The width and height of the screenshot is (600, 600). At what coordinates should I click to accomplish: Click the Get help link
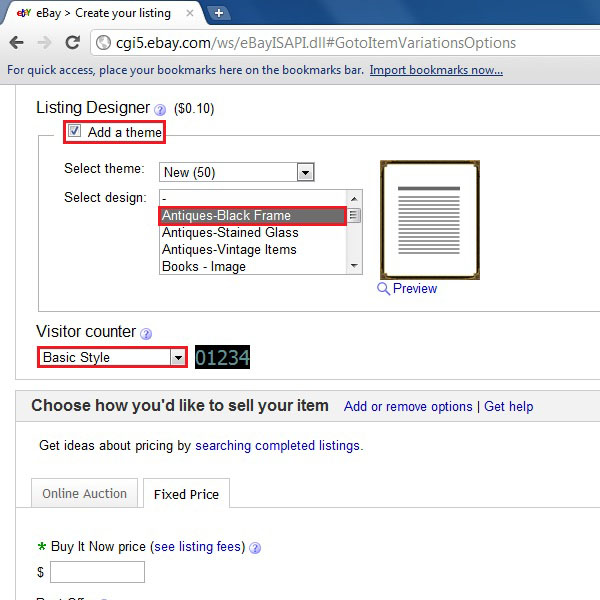[x=509, y=406]
